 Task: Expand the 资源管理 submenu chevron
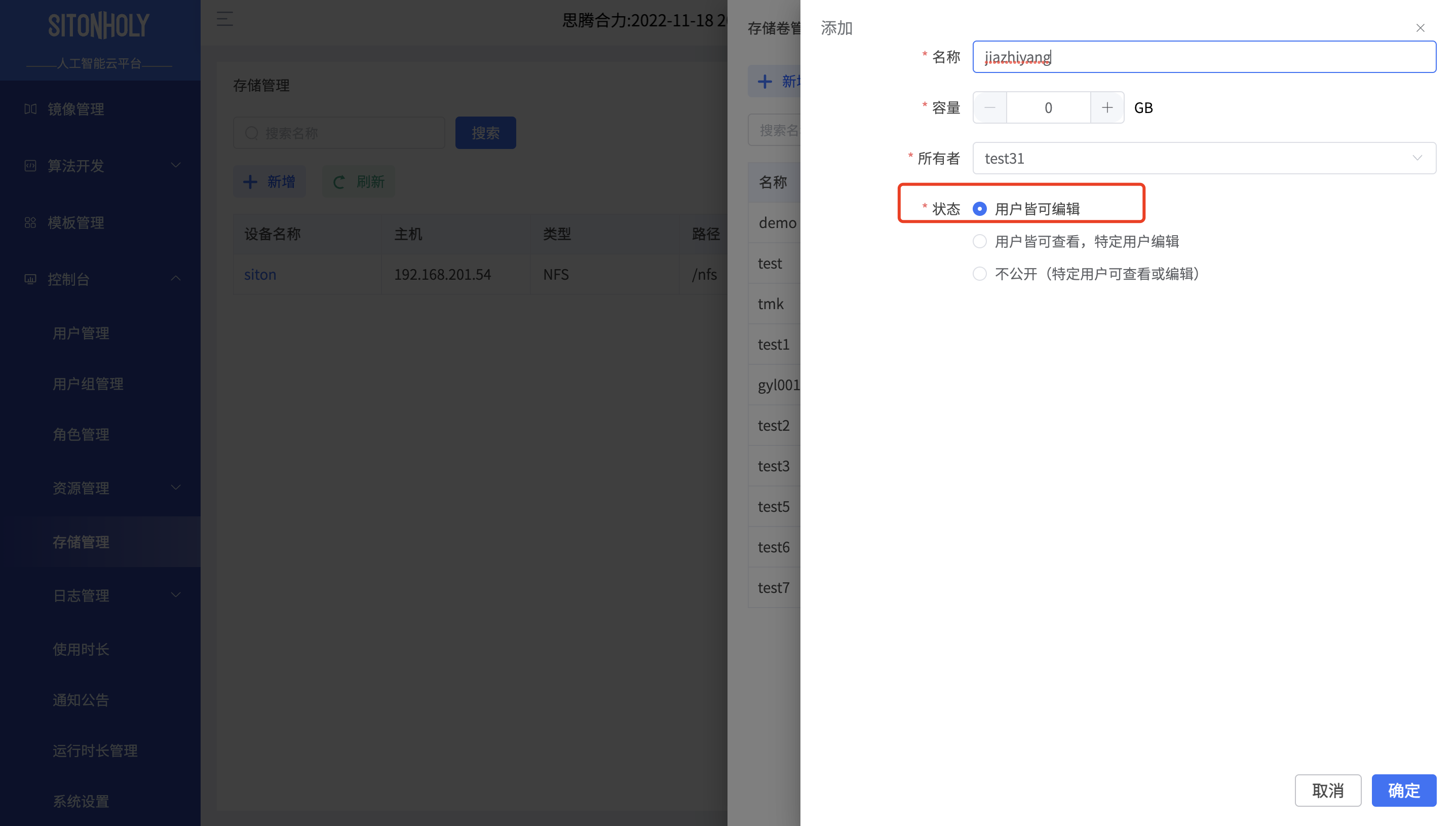pyautogui.click(x=176, y=487)
